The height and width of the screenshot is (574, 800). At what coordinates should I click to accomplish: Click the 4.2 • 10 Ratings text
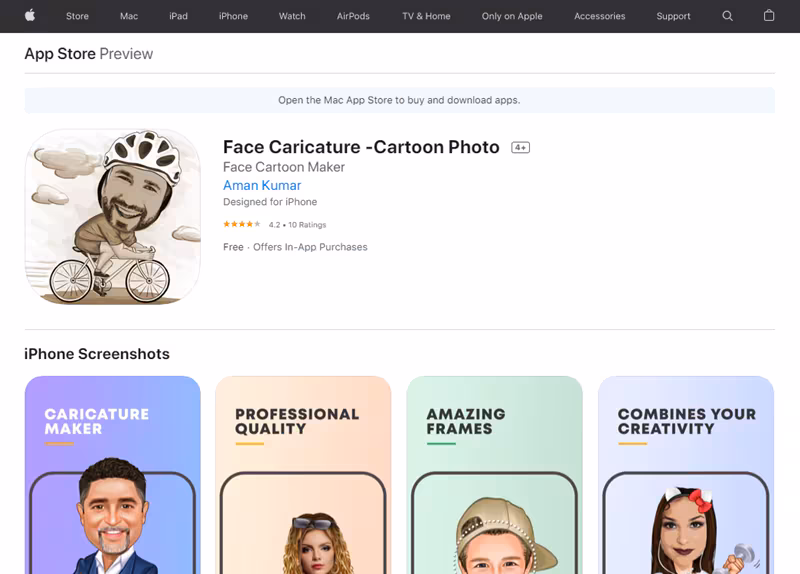pos(297,224)
